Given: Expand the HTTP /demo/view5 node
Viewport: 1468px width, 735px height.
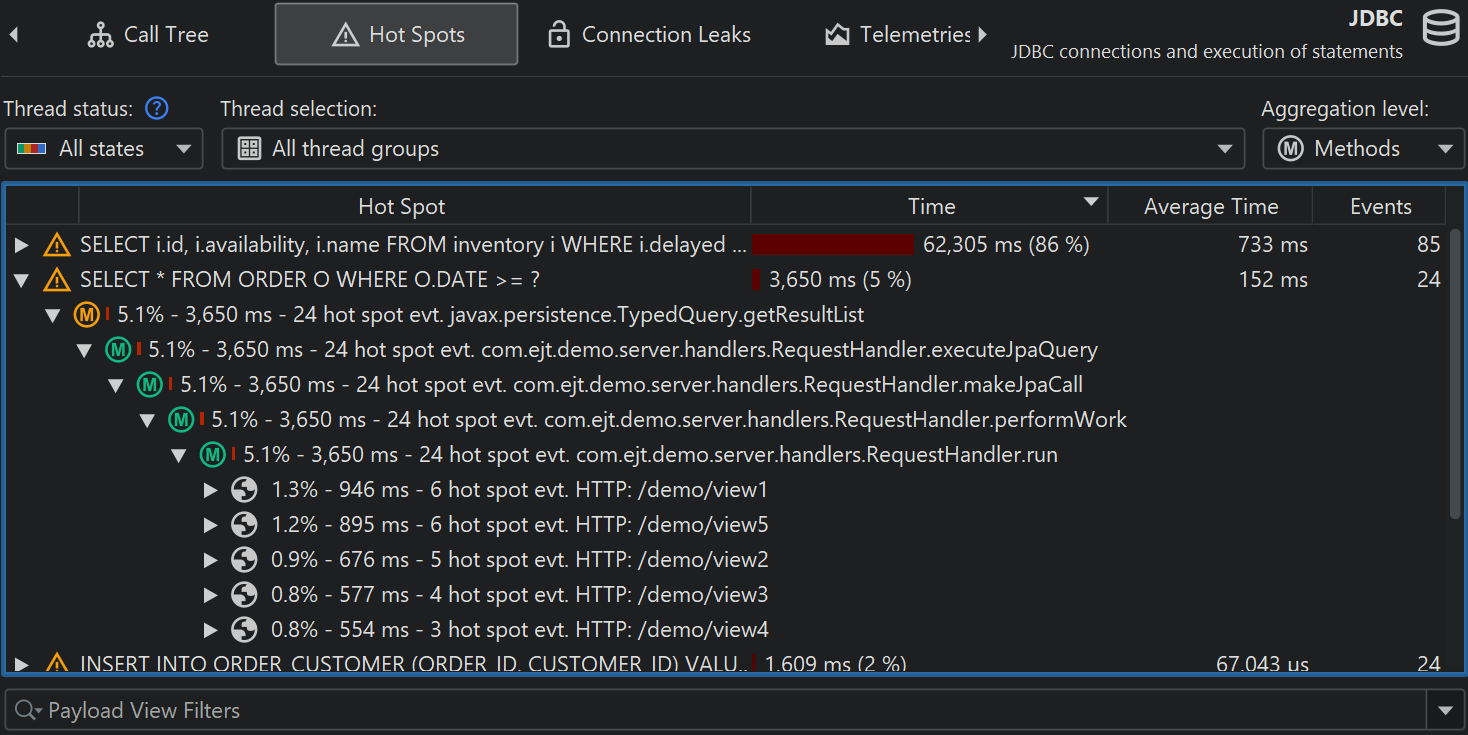Looking at the screenshot, I should point(211,525).
